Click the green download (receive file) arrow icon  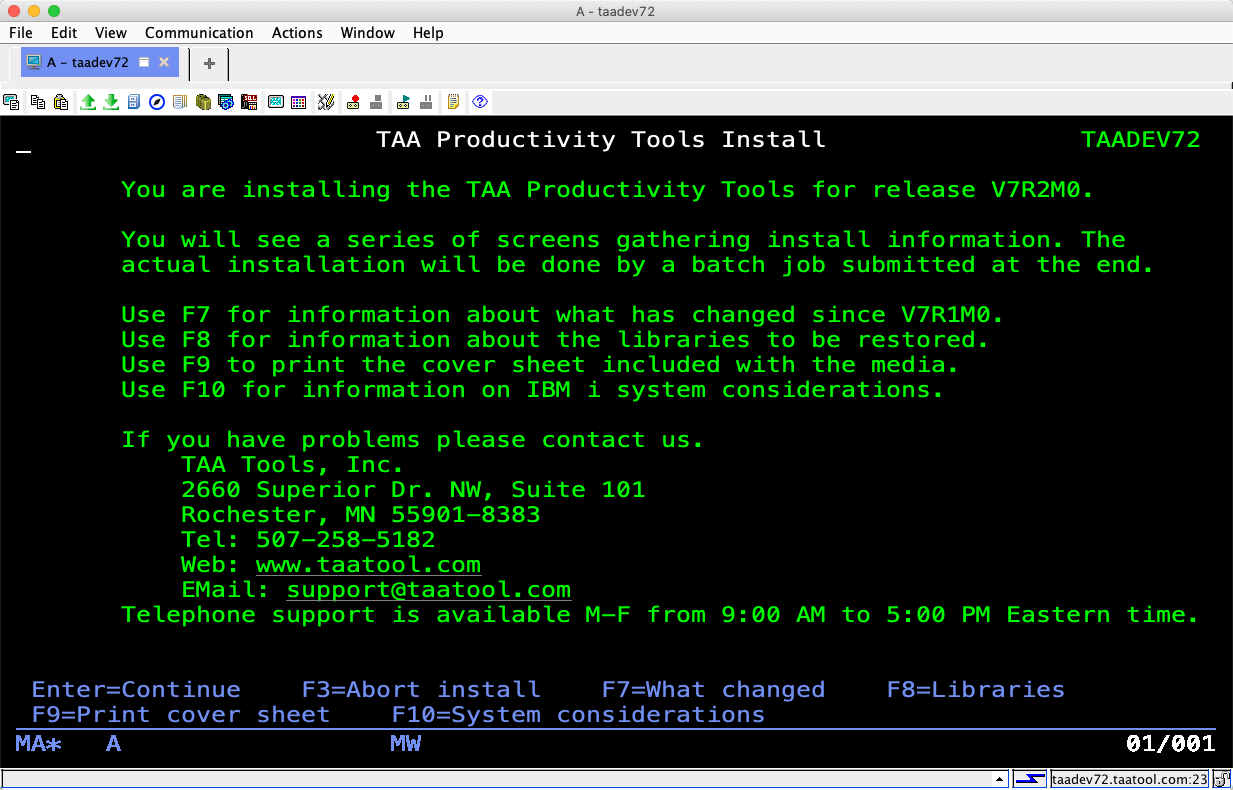pyautogui.click(x=111, y=102)
